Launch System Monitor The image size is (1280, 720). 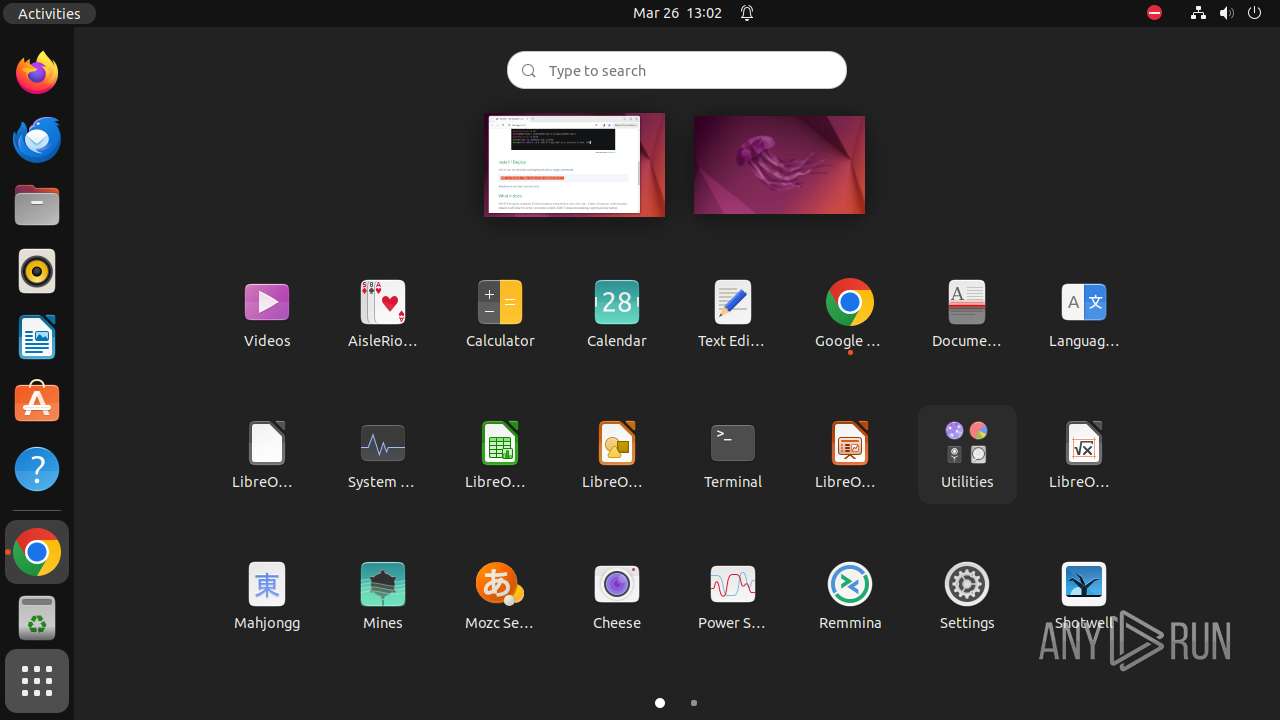(383, 455)
